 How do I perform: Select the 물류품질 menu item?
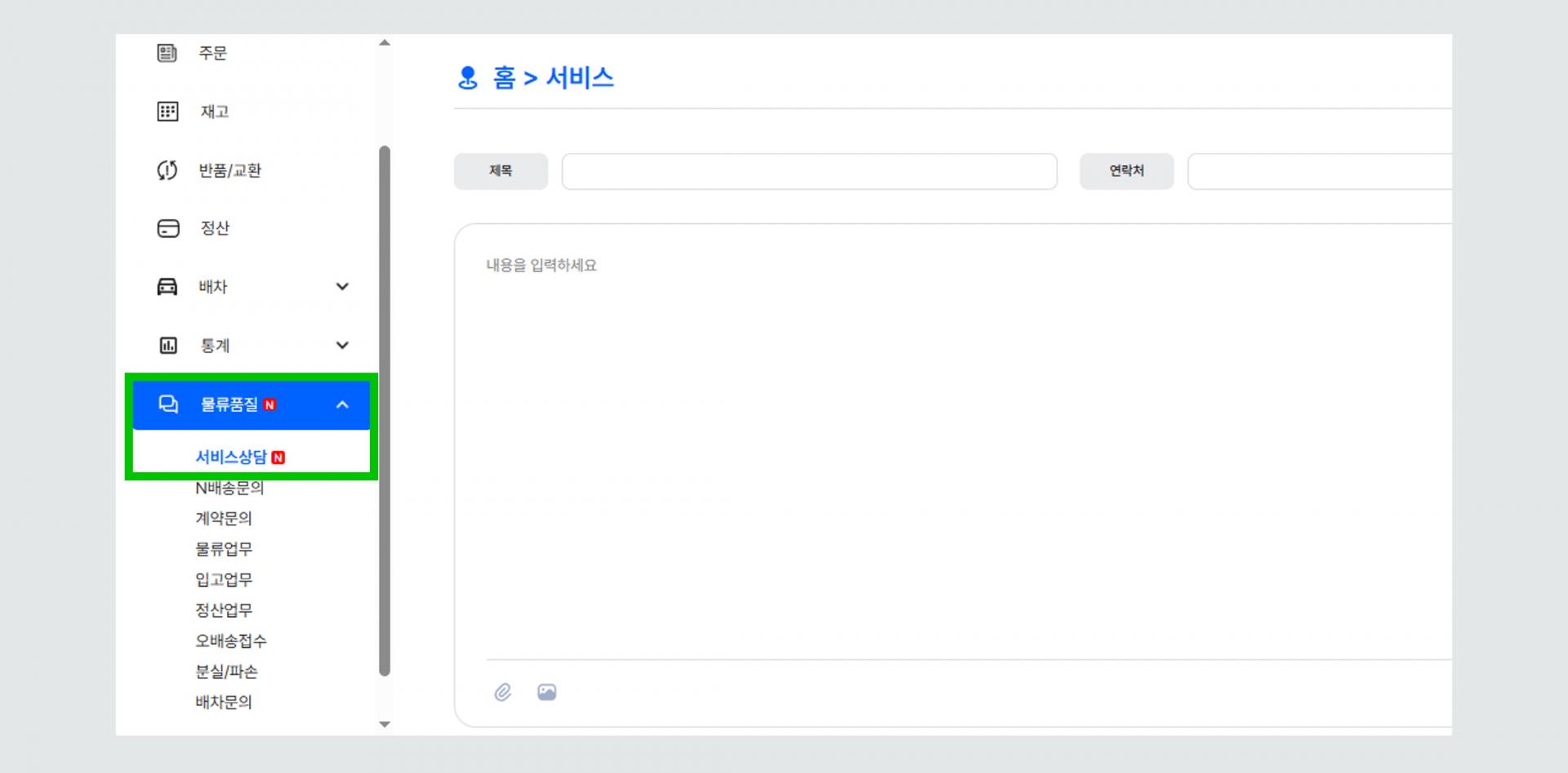tap(252, 404)
